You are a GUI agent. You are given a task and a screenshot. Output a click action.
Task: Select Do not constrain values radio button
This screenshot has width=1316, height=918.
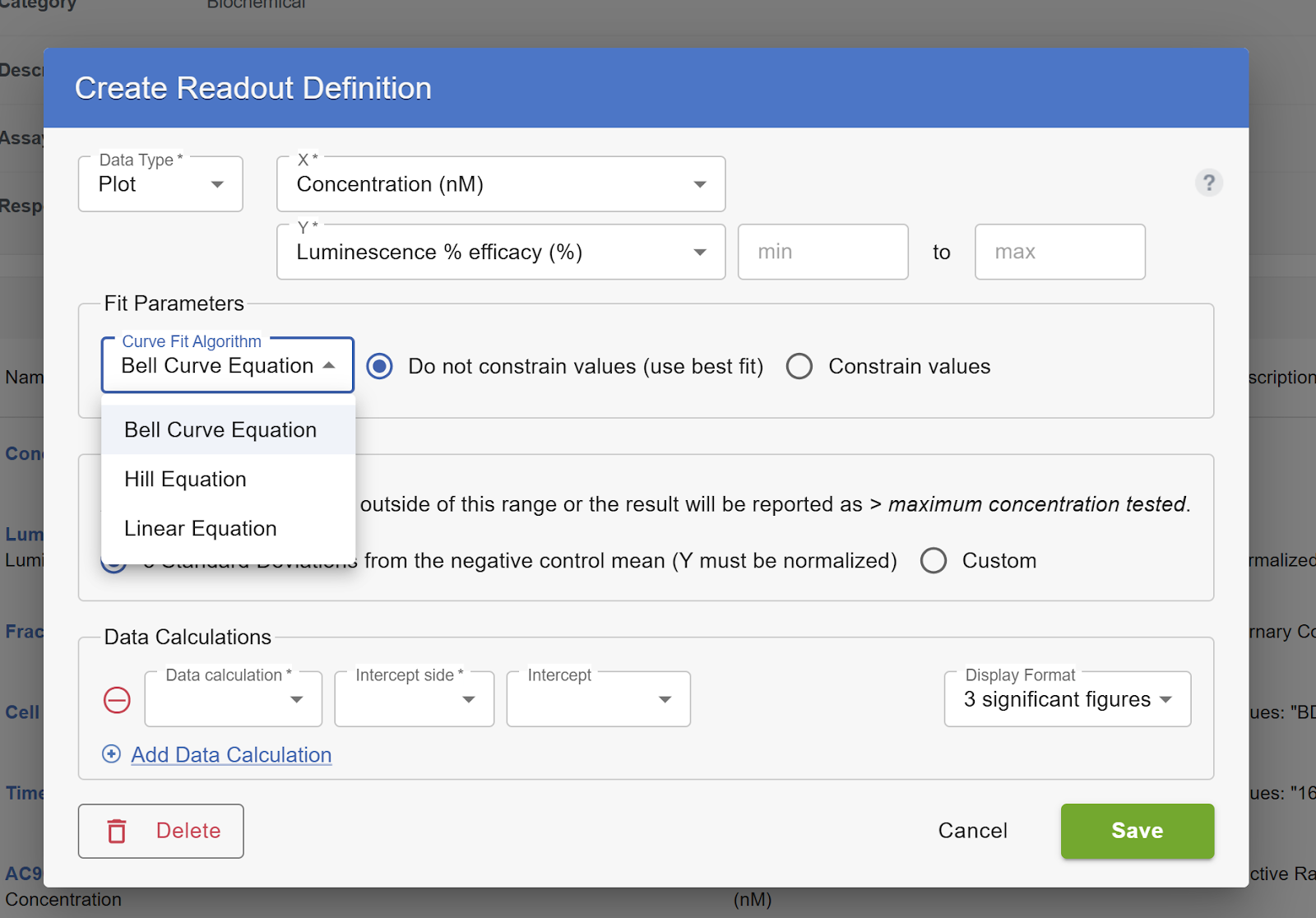coord(379,366)
